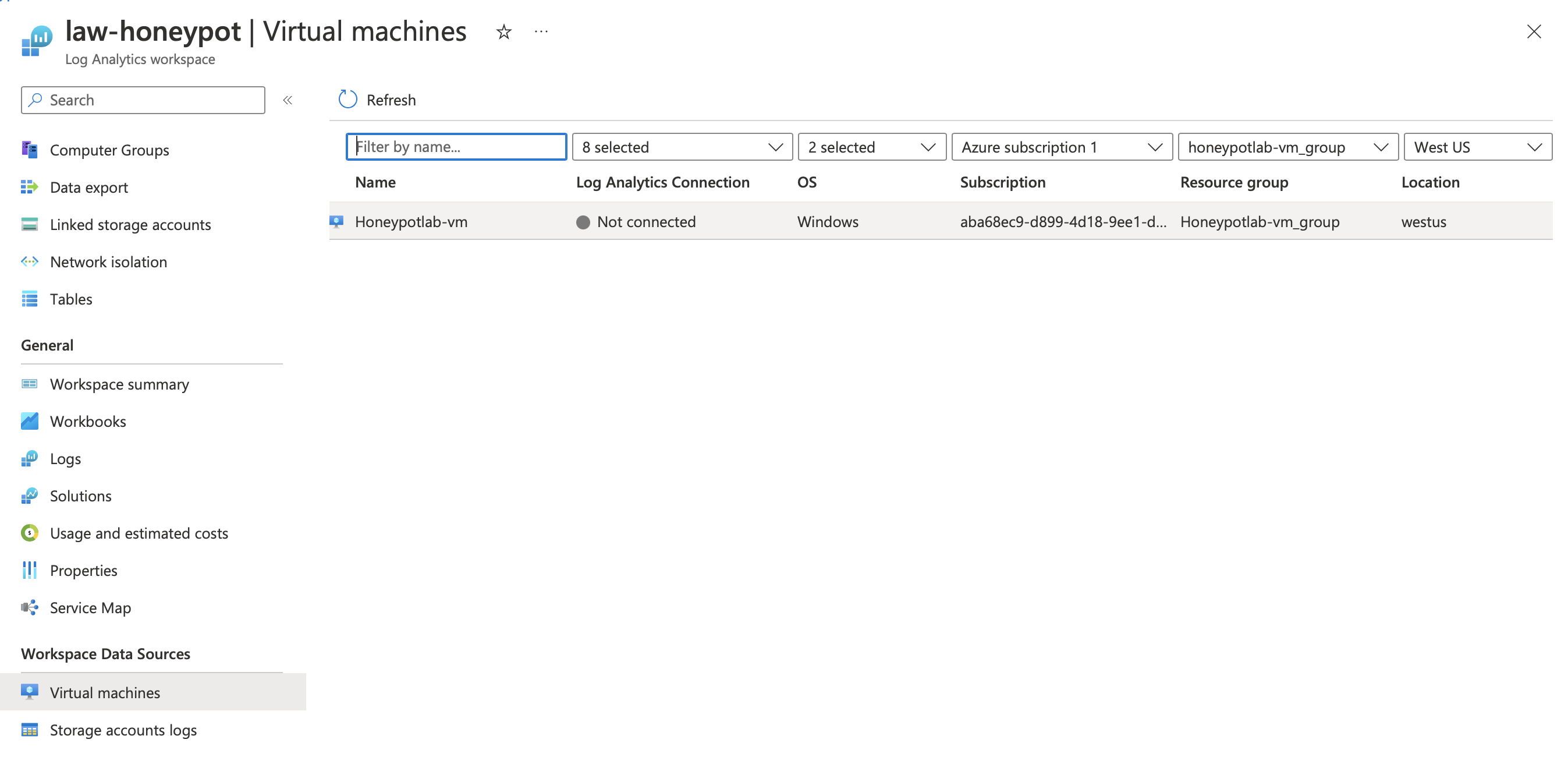
Task: Click the 'Not connected' status text
Action: tap(646, 222)
